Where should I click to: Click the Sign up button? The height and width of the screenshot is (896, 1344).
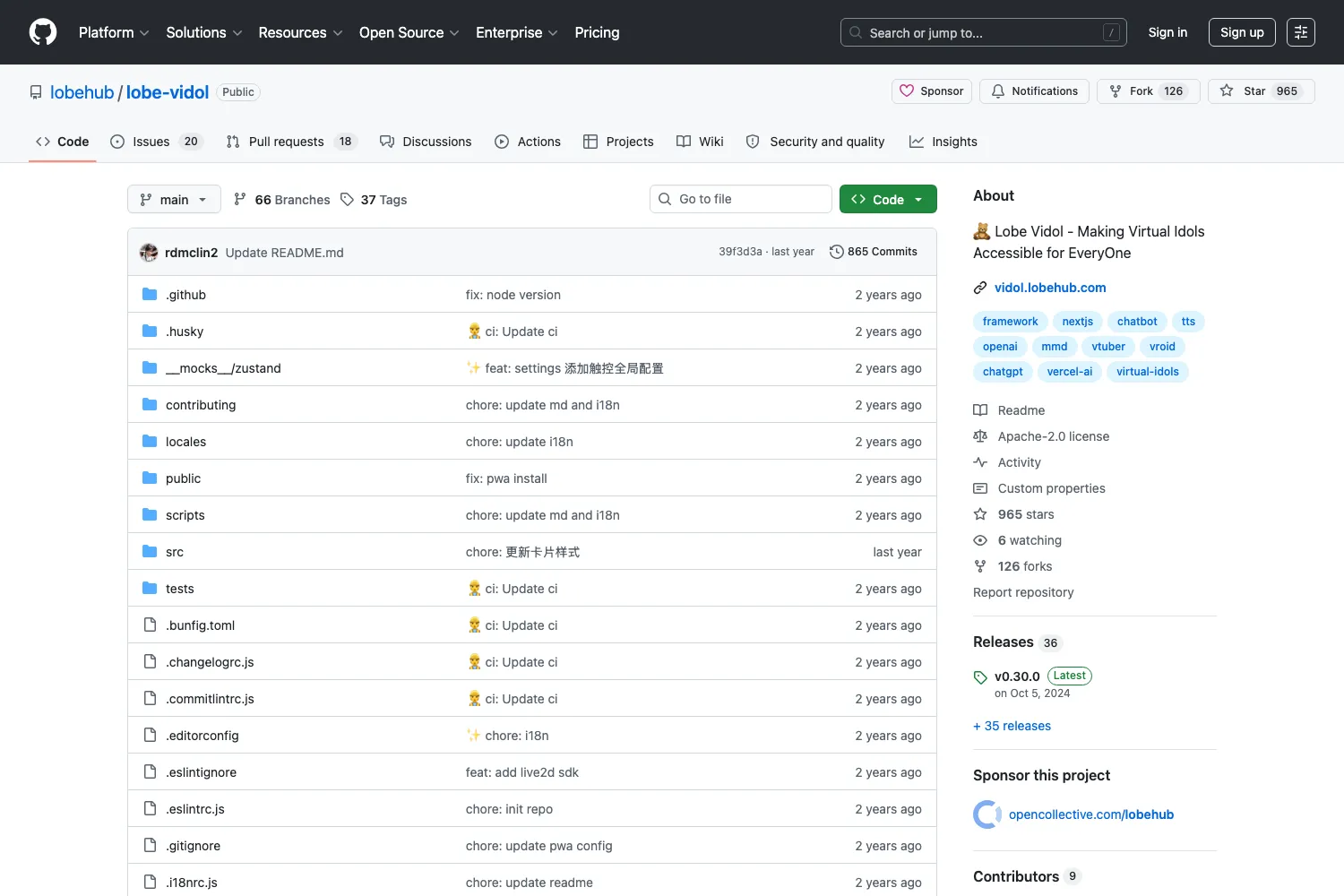click(1242, 32)
